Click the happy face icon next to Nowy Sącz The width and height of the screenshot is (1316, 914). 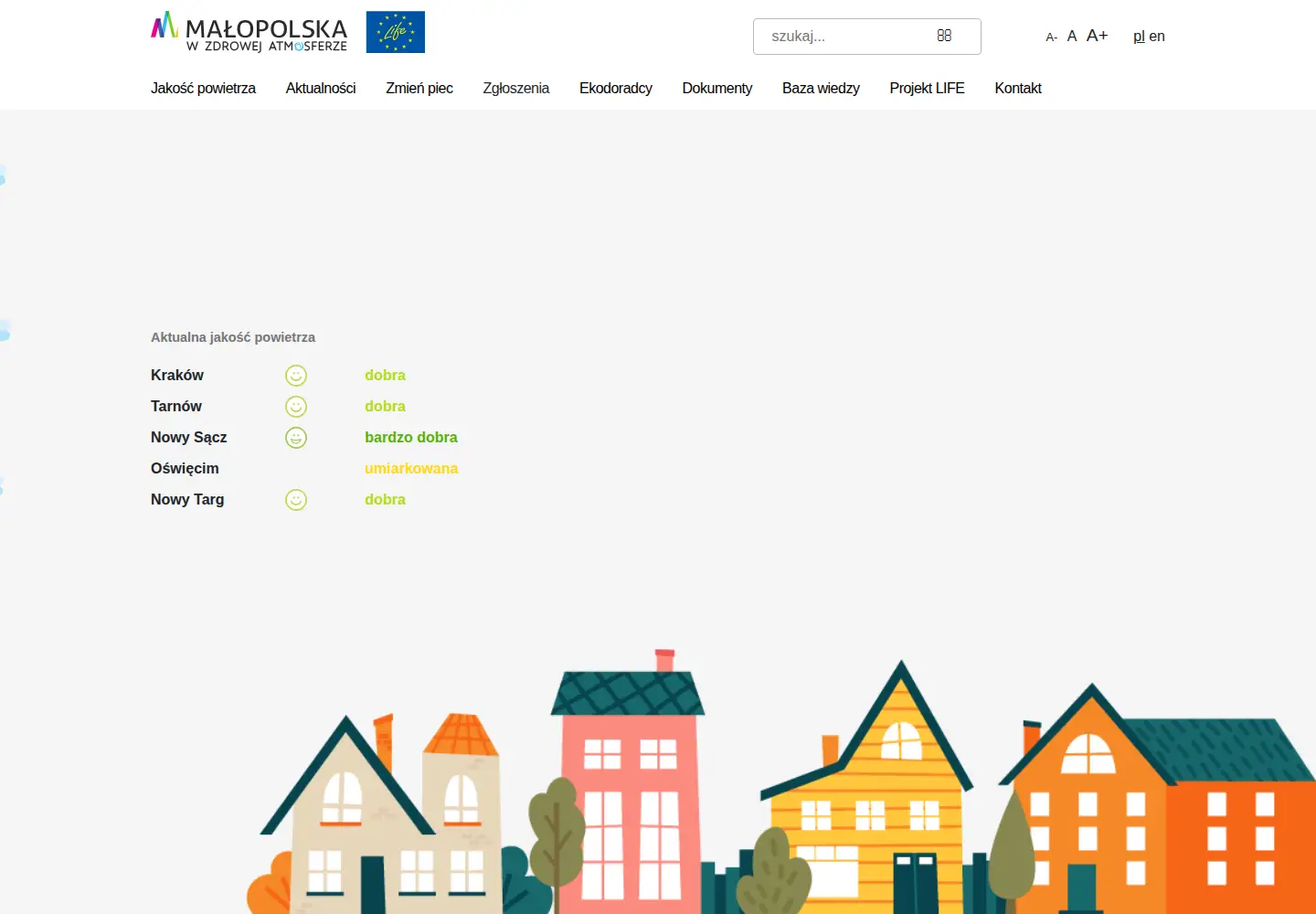[x=296, y=438]
